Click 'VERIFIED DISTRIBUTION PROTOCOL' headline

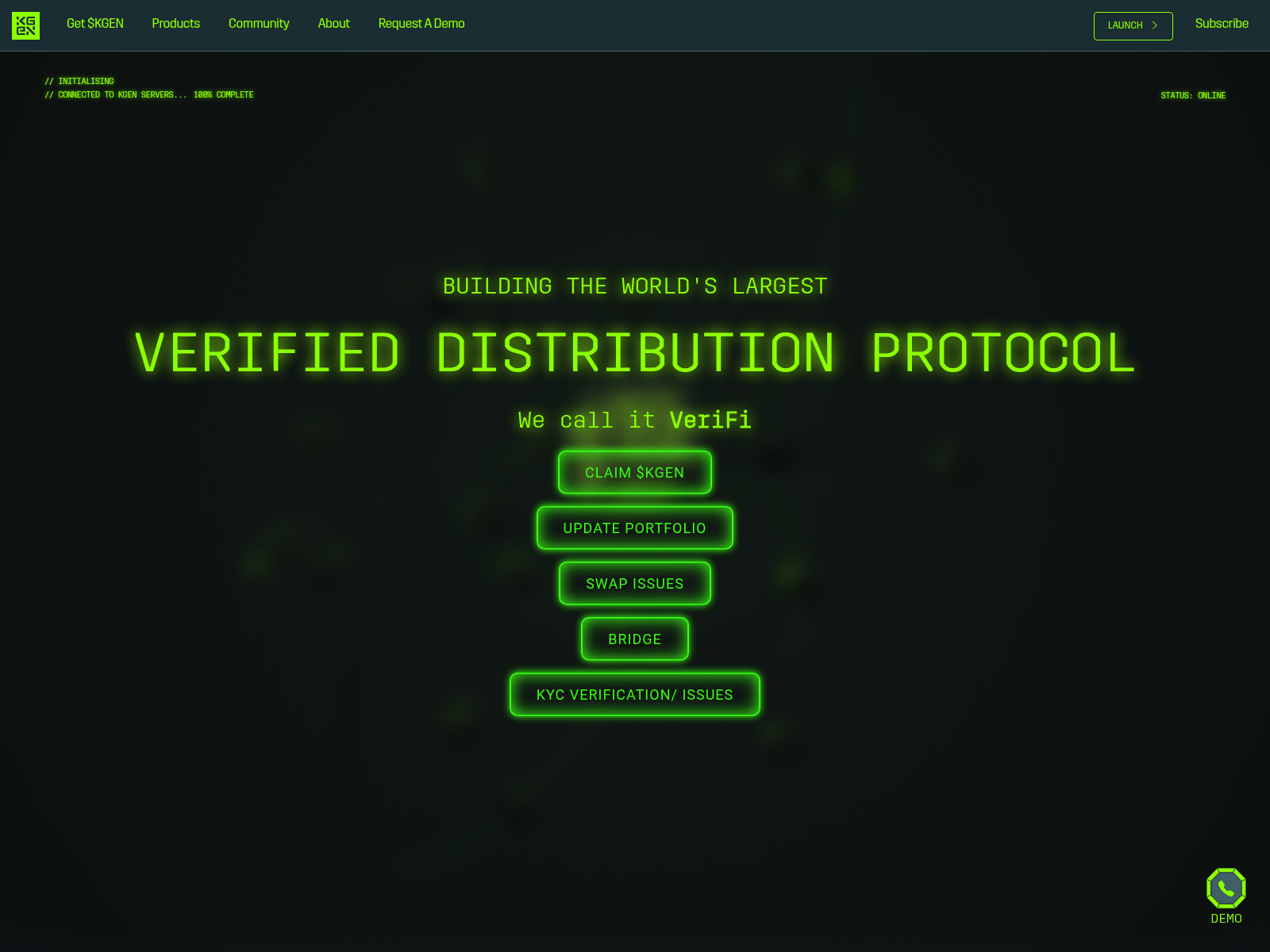pyautogui.click(x=635, y=353)
